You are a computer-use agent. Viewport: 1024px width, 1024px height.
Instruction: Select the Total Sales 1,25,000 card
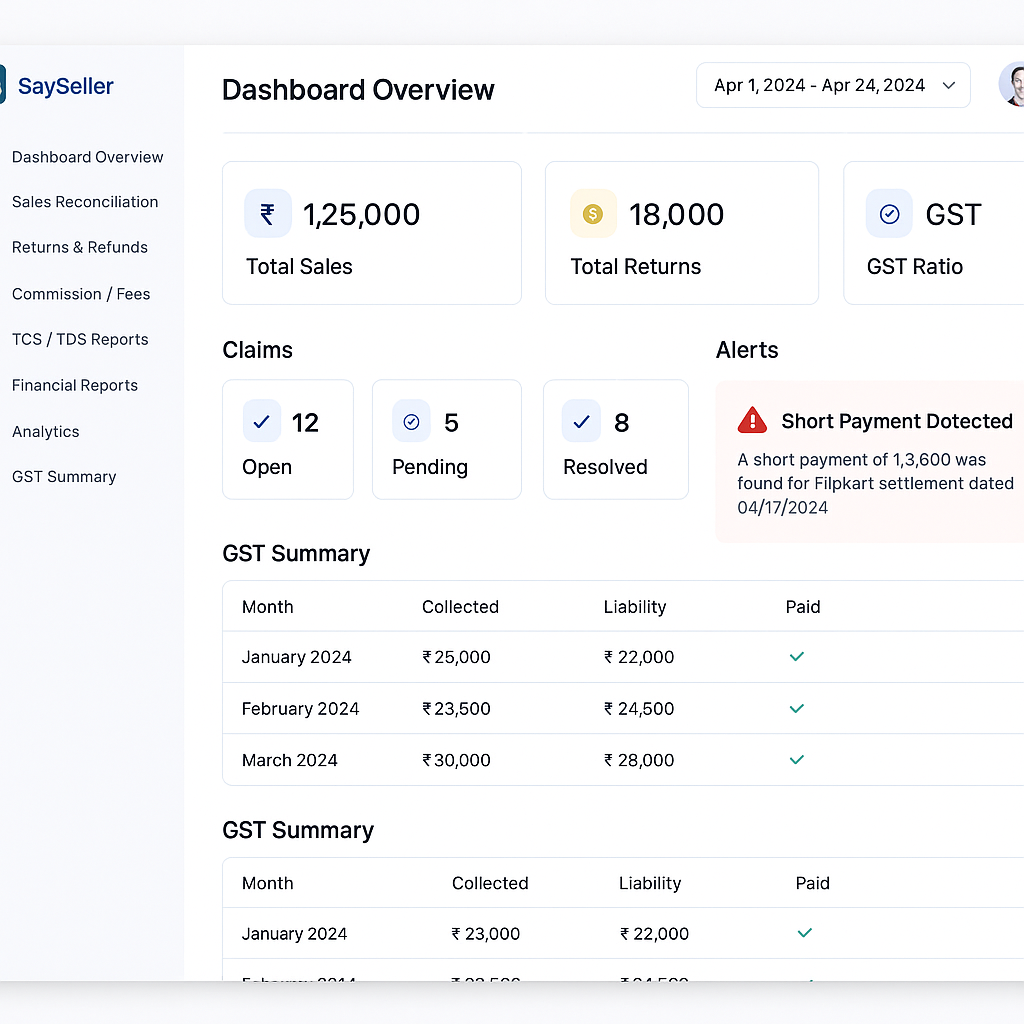[371, 233]
